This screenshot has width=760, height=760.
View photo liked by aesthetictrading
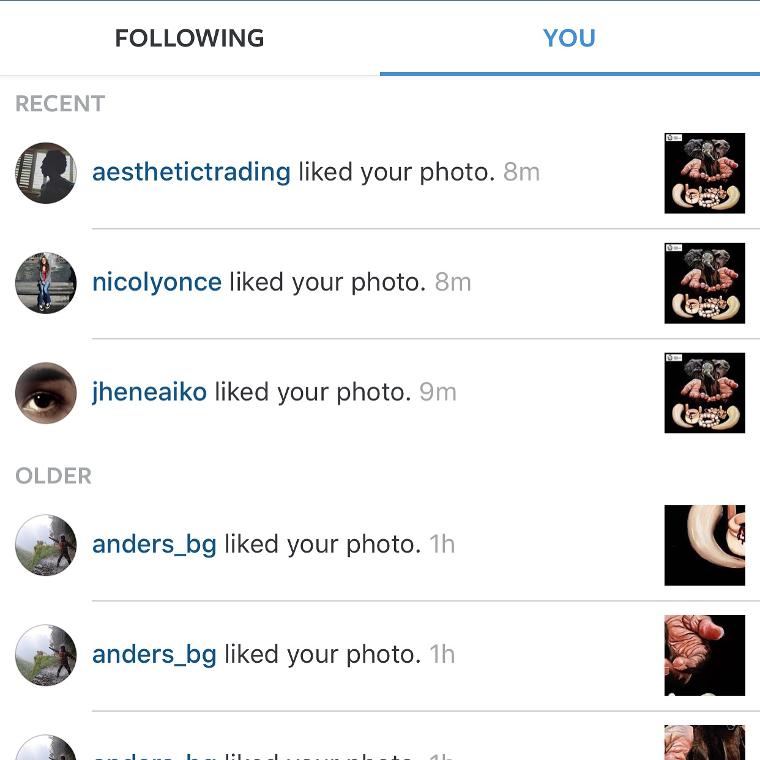[704, 173]
